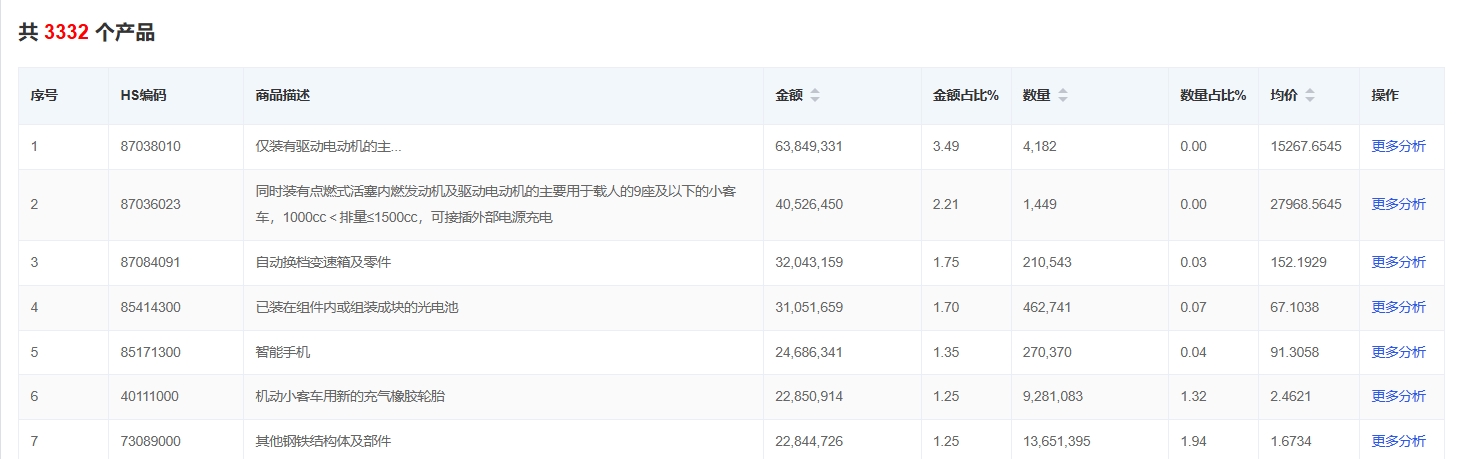Click the 商品描述 column header
This screenshot has height=459, width=1460.
pos(283,96)
